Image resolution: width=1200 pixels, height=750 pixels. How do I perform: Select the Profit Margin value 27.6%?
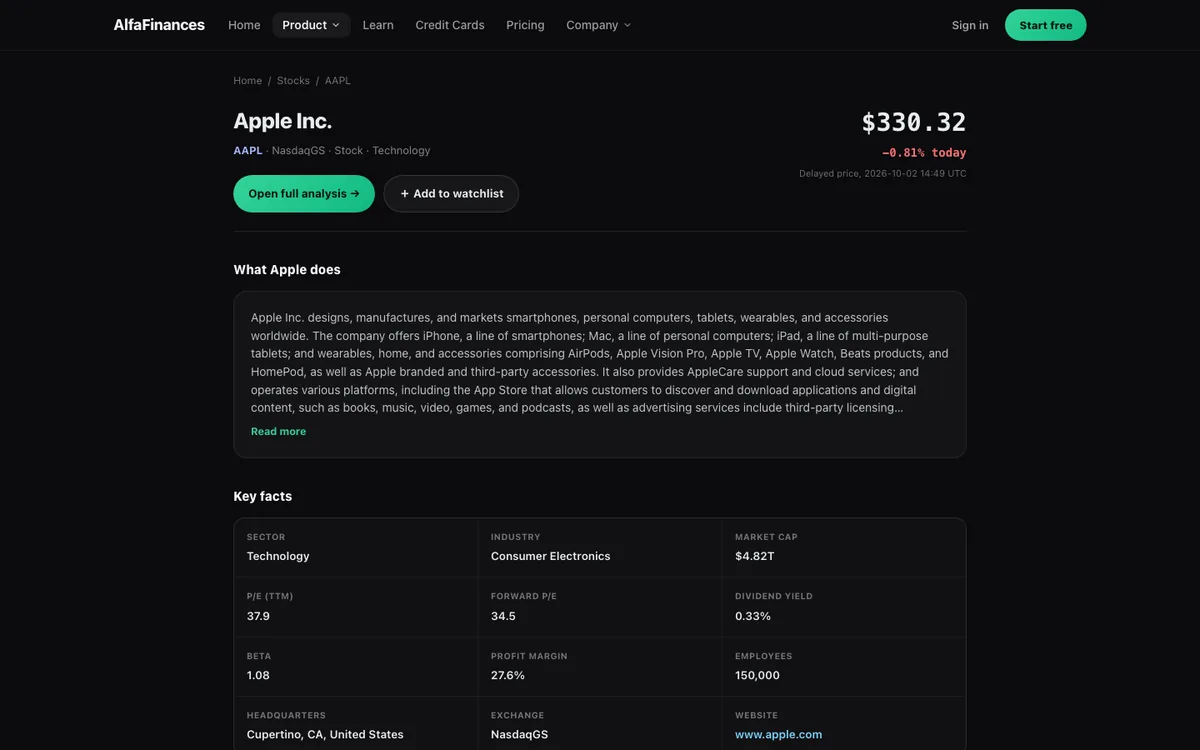(x=508, y=676)
